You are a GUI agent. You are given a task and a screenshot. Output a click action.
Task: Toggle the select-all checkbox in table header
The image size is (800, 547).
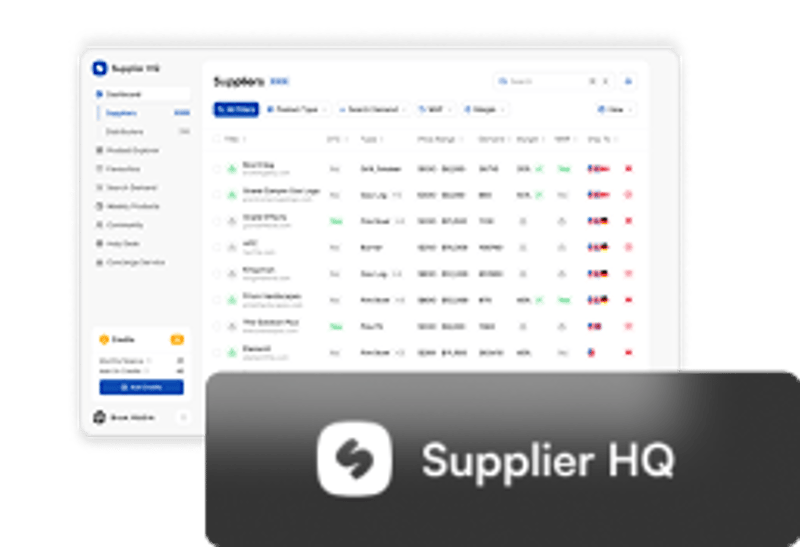point(217,139)
